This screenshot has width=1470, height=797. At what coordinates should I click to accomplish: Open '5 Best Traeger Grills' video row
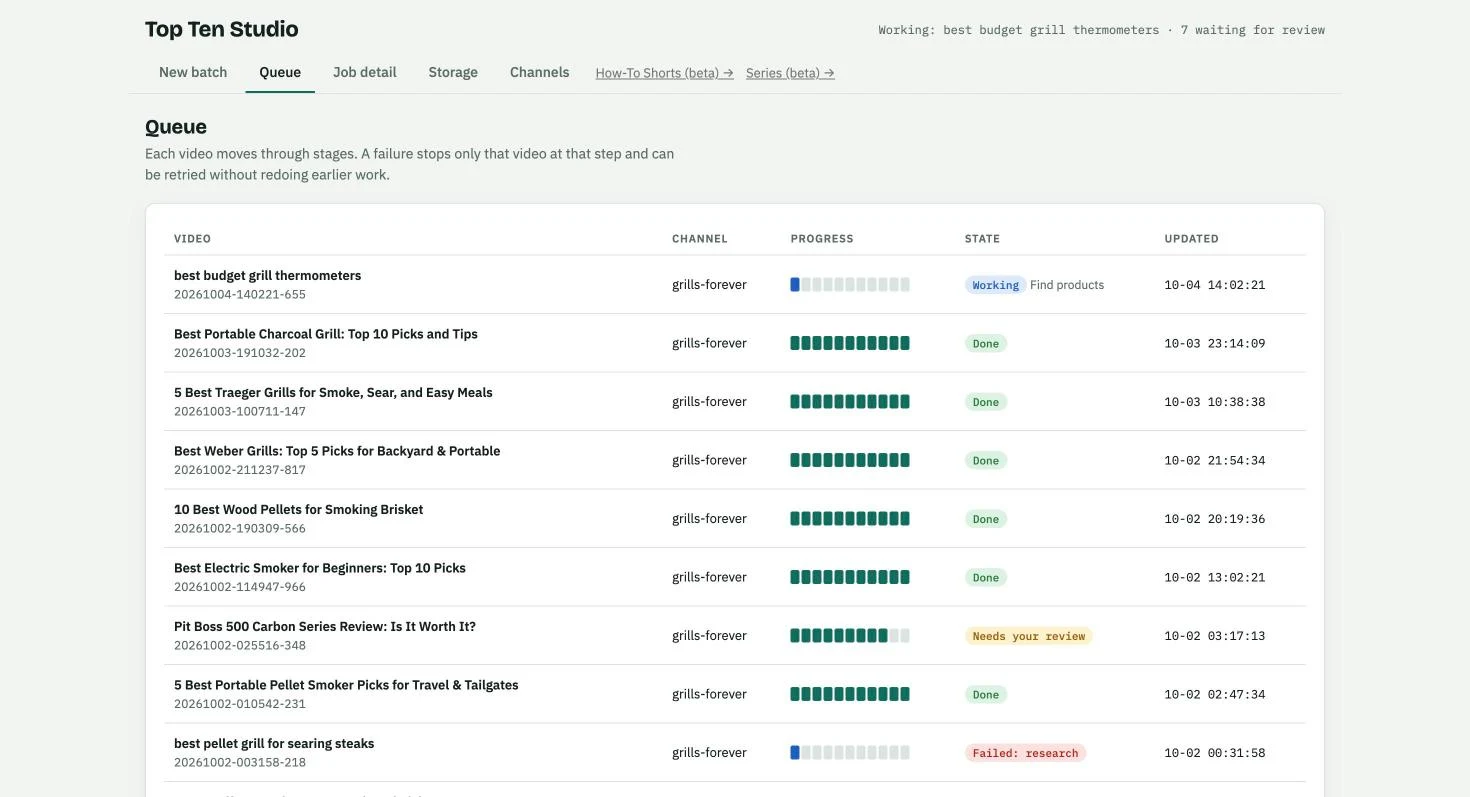tap(735, 402)
